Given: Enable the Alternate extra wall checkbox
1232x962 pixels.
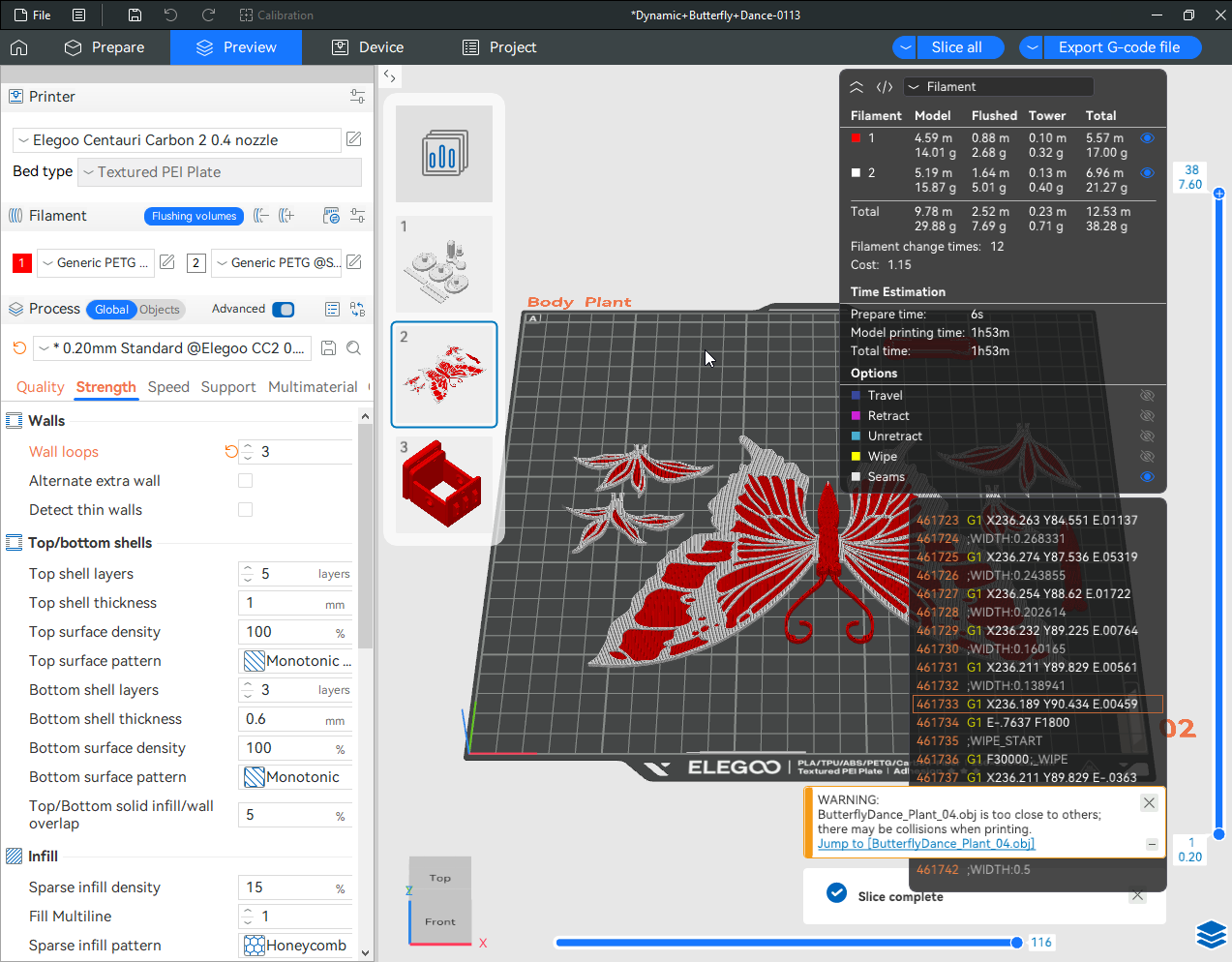Looking at the screenshot, I should pyautogui.click(x=246, y=481).
